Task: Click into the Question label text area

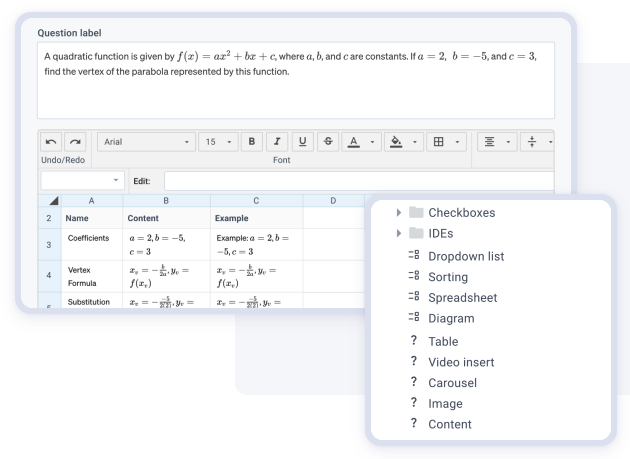Action: coord(296,80)
